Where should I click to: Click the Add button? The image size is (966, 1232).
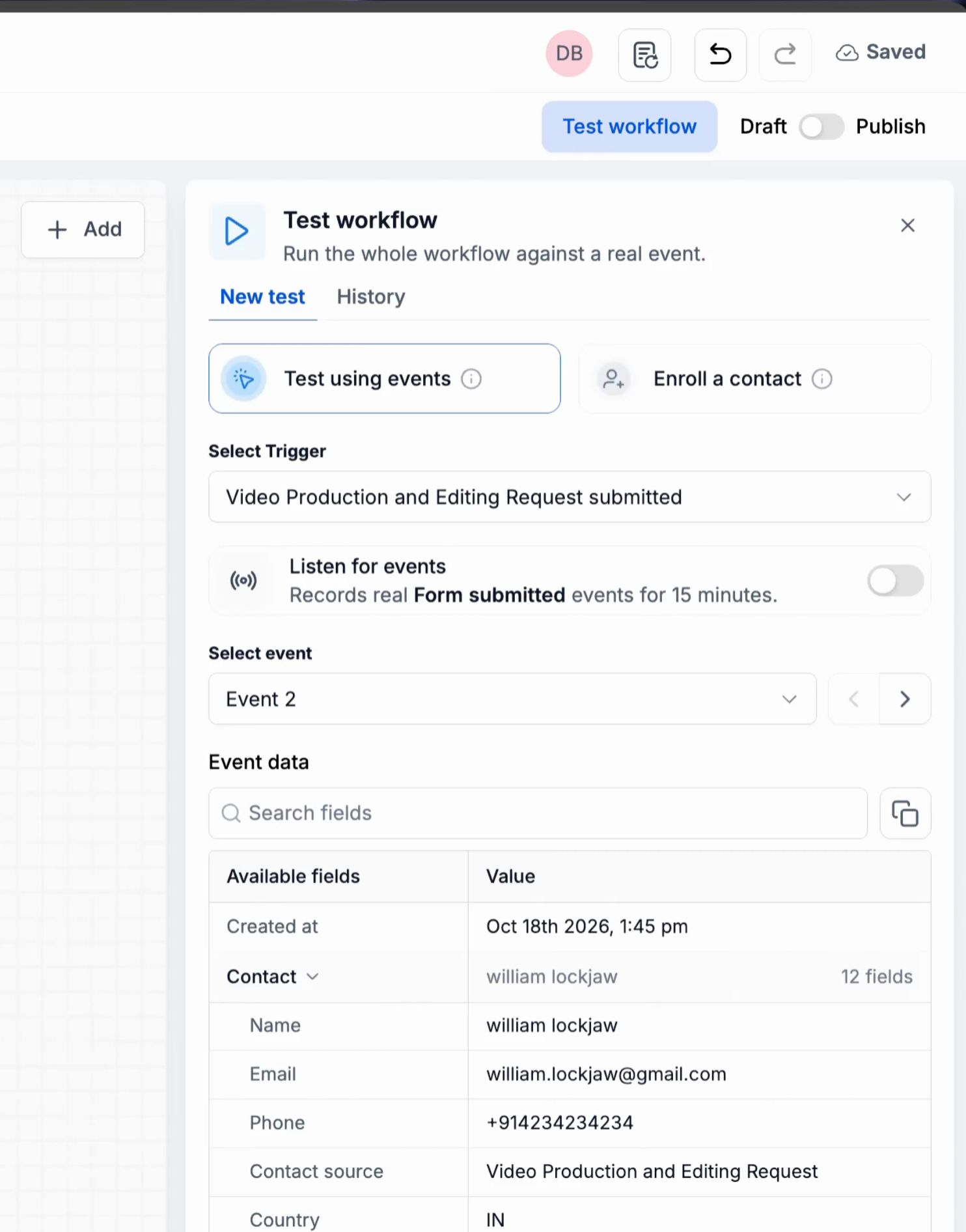(x=83, y=229)
